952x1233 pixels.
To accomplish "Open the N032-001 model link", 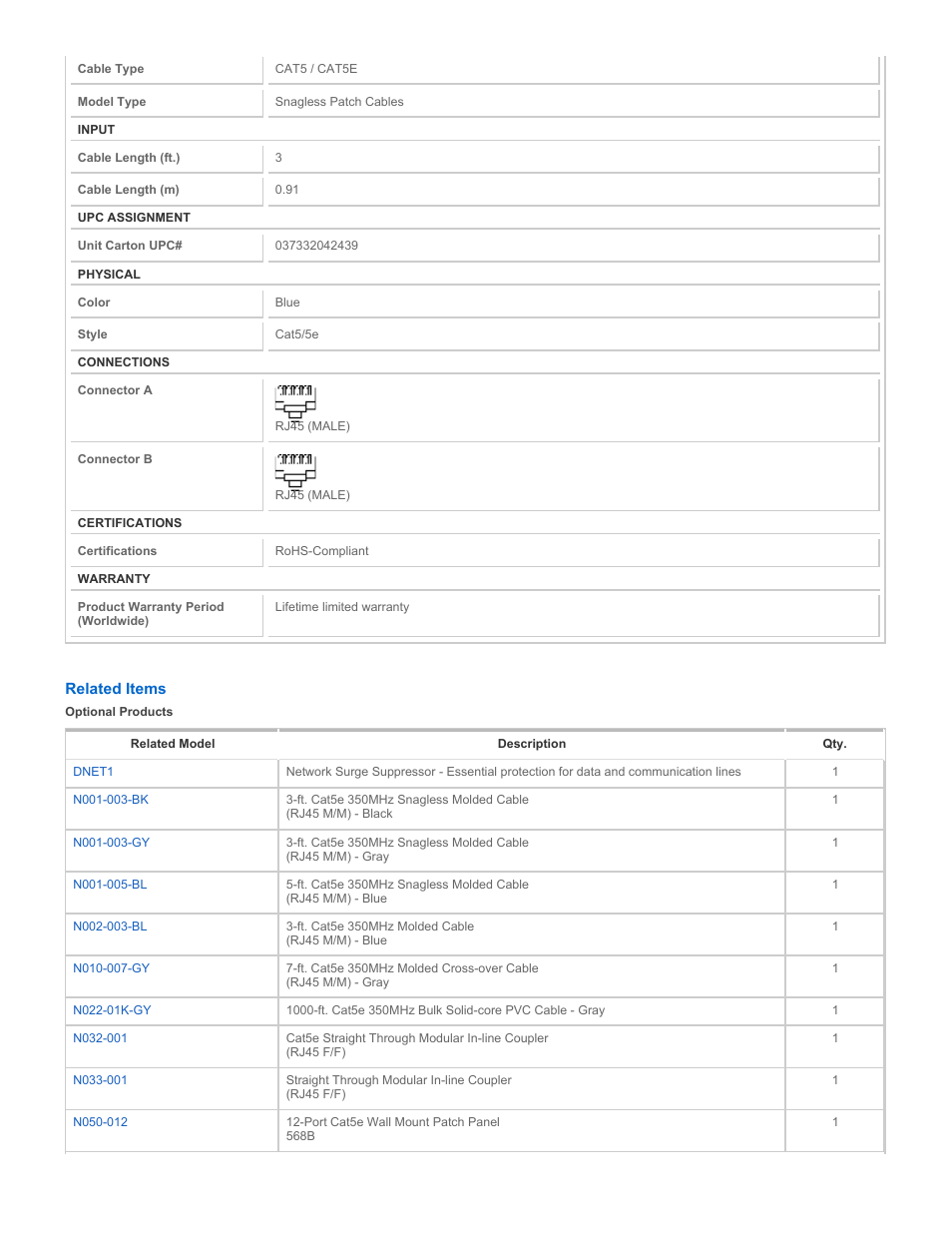I will coord(100,1038).
